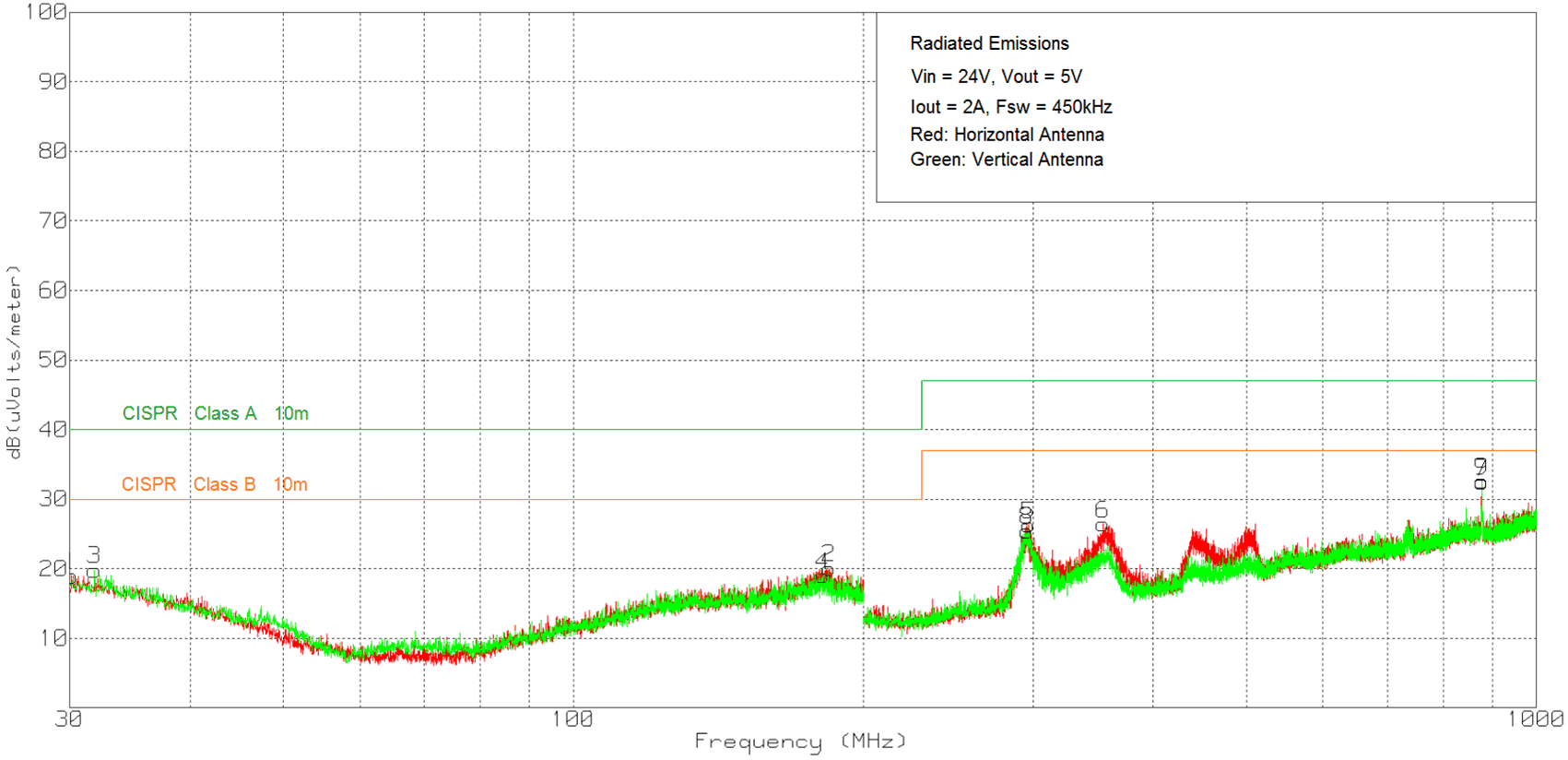Screen dimensions: 1568x760
Task: Click the Frequency (MHz) axis title
Action: [800, 742]
